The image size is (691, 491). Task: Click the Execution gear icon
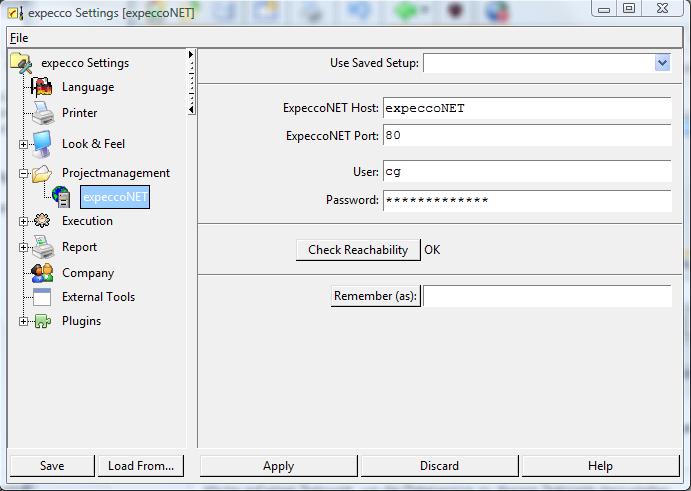[42, 221]
